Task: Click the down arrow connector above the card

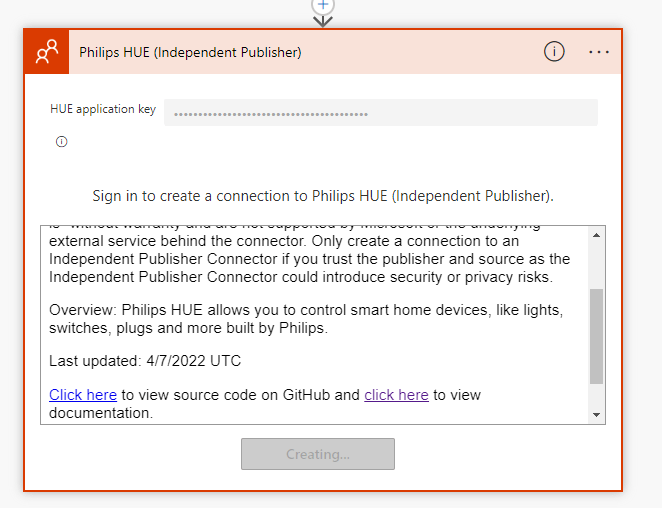Action: (x=322, y=19)
